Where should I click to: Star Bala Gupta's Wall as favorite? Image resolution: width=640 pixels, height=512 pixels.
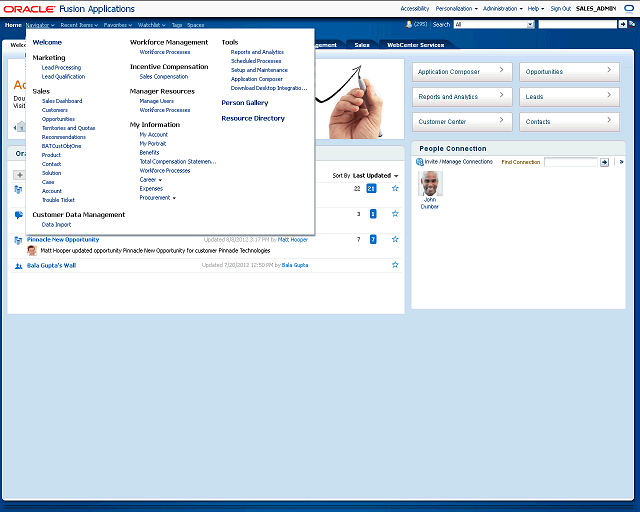click(x=395, y=265)
